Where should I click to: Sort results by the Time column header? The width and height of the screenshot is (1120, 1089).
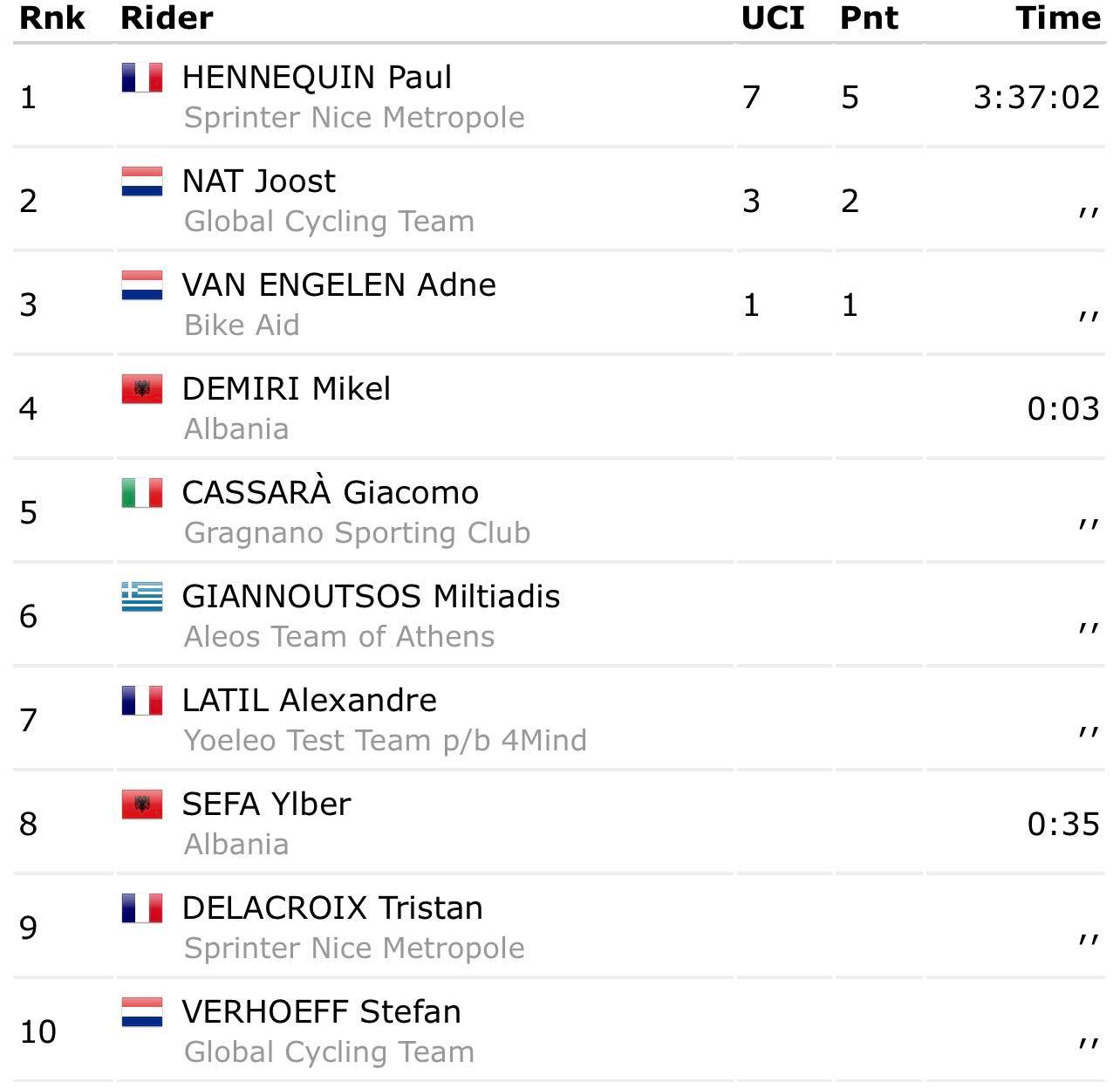click(1058, 17)
